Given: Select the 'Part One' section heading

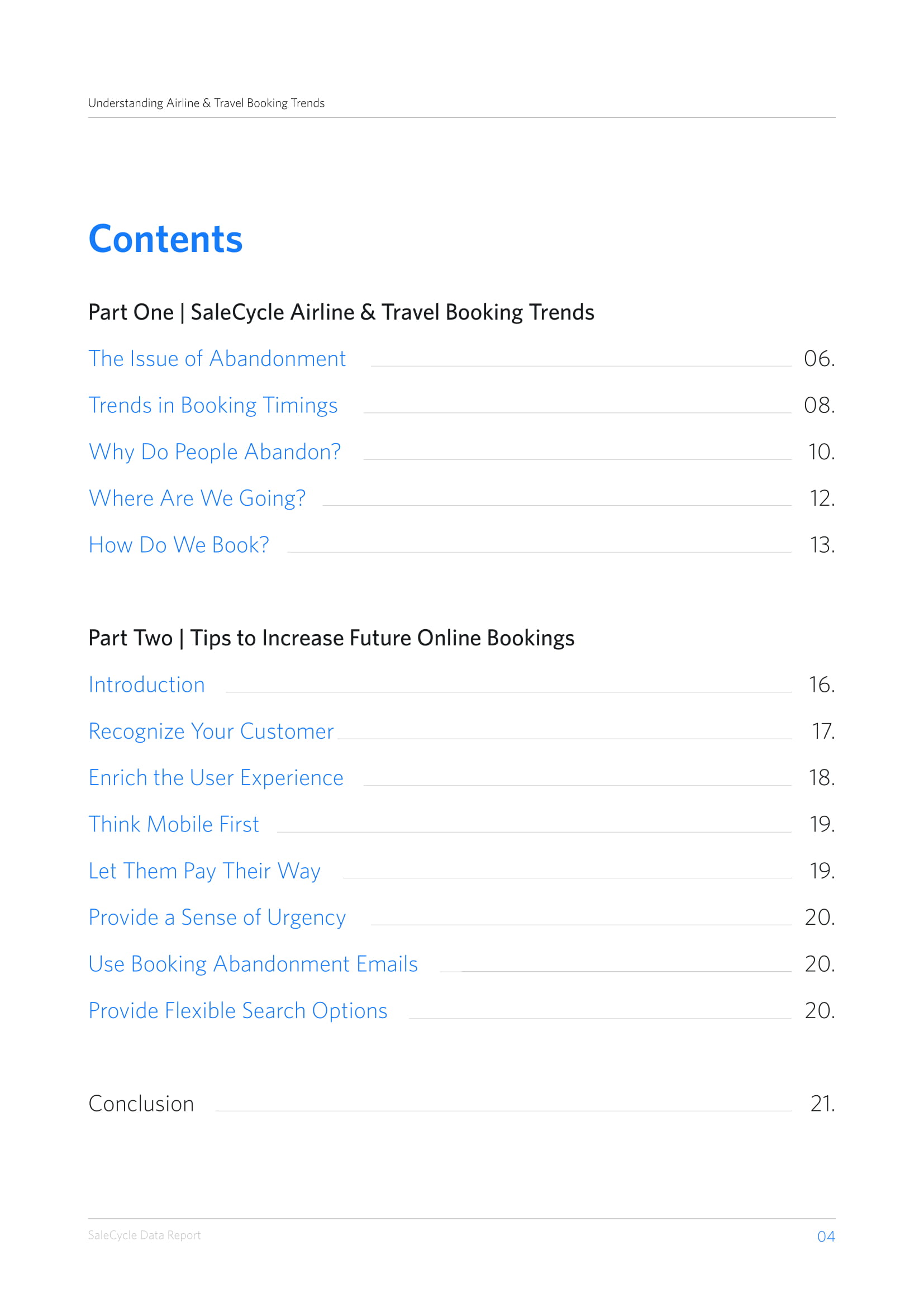Looking at the screenshot, I should tap(341, 312).
